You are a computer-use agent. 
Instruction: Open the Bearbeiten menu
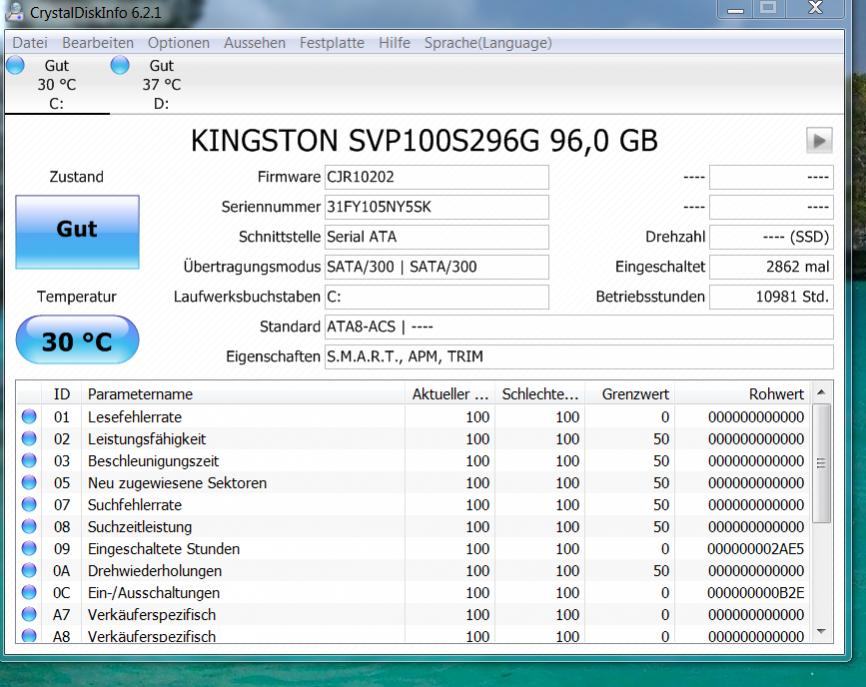[98, 43]
